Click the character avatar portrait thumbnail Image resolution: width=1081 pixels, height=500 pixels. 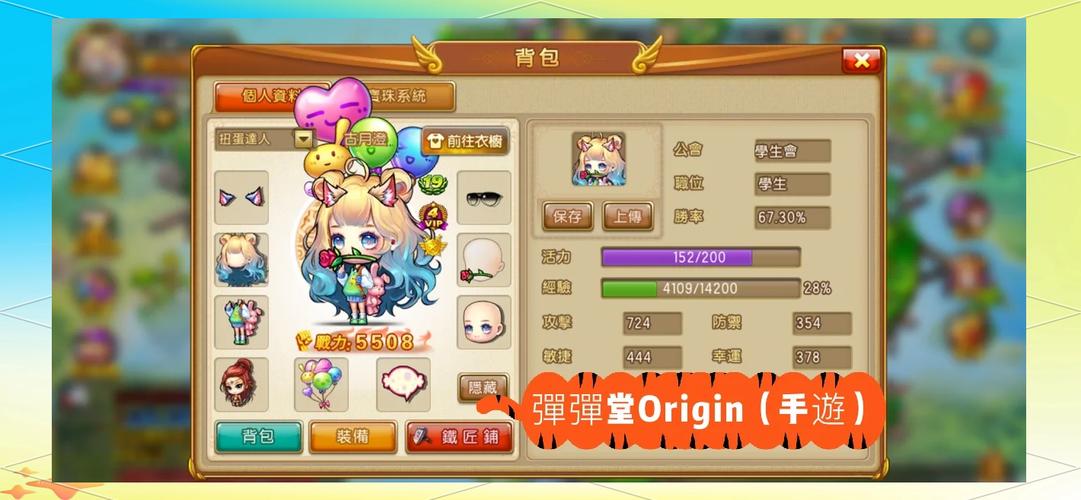point(598,159)
